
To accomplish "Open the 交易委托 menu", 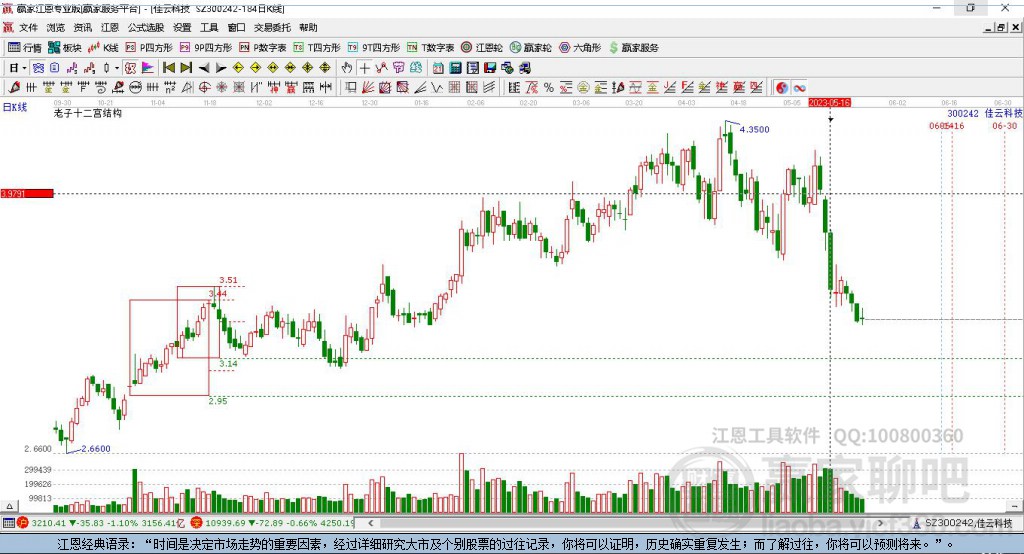I will [272, 27].
